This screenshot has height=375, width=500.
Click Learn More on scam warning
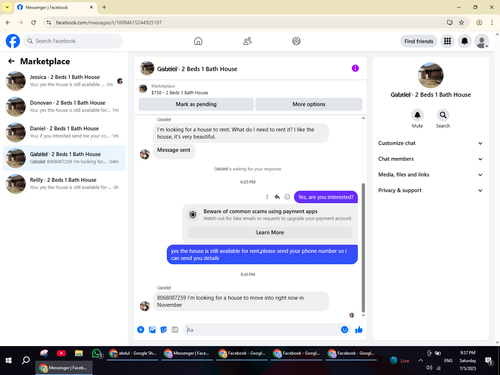[270, 232]
